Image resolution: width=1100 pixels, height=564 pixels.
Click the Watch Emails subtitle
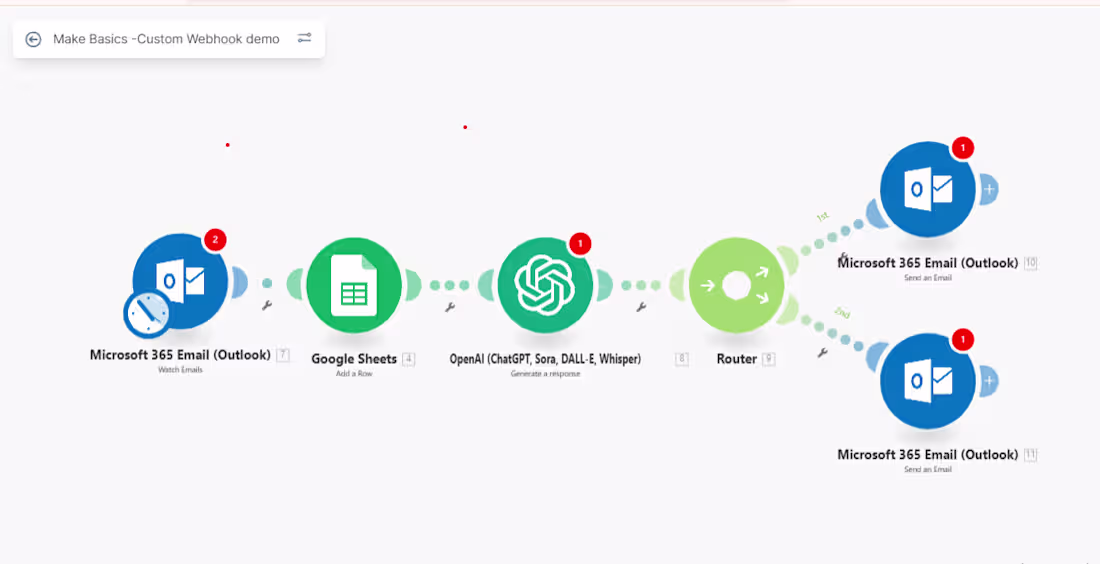click(180, 370)
